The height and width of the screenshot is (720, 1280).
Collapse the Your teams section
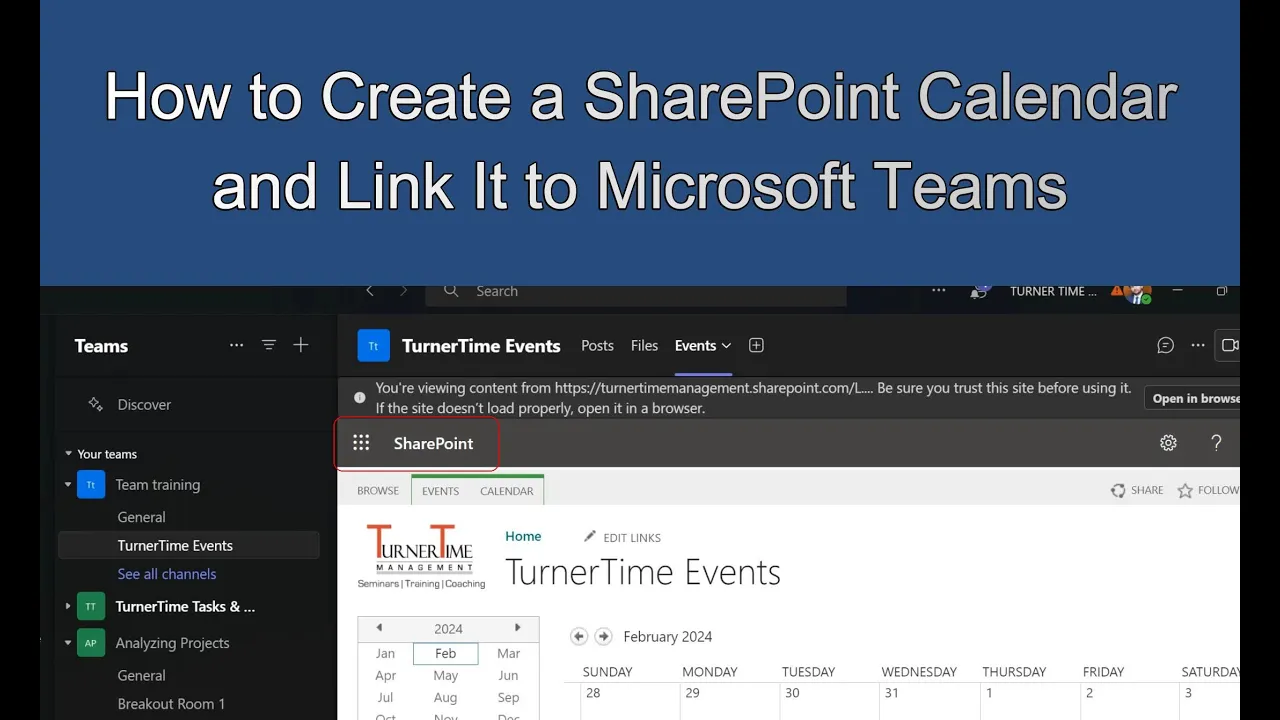[x=69, y=454]
